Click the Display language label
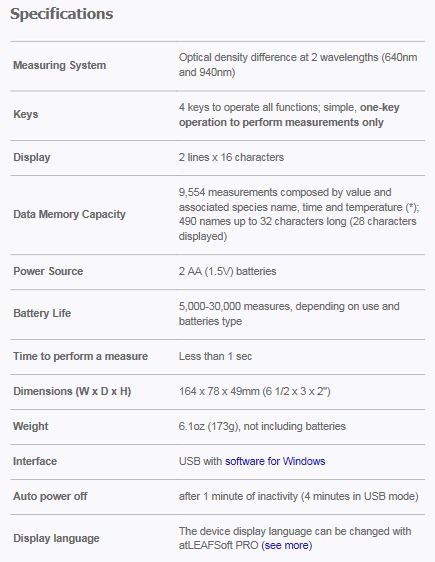Image resolution: width=435 pixels, height=562 pixels. pos(56,538)
